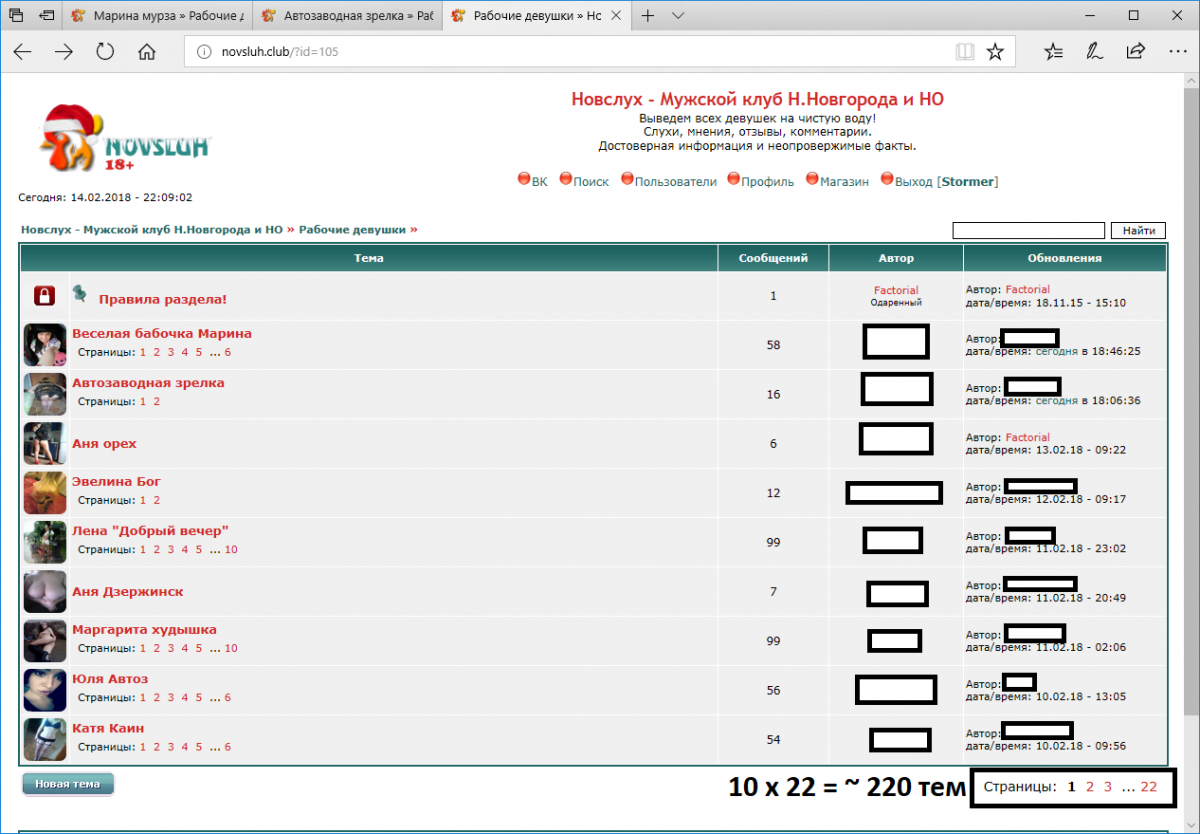Screen dimensions: 1200x834
Task: Open a new tab with plus button
Action: pos(648,17)
